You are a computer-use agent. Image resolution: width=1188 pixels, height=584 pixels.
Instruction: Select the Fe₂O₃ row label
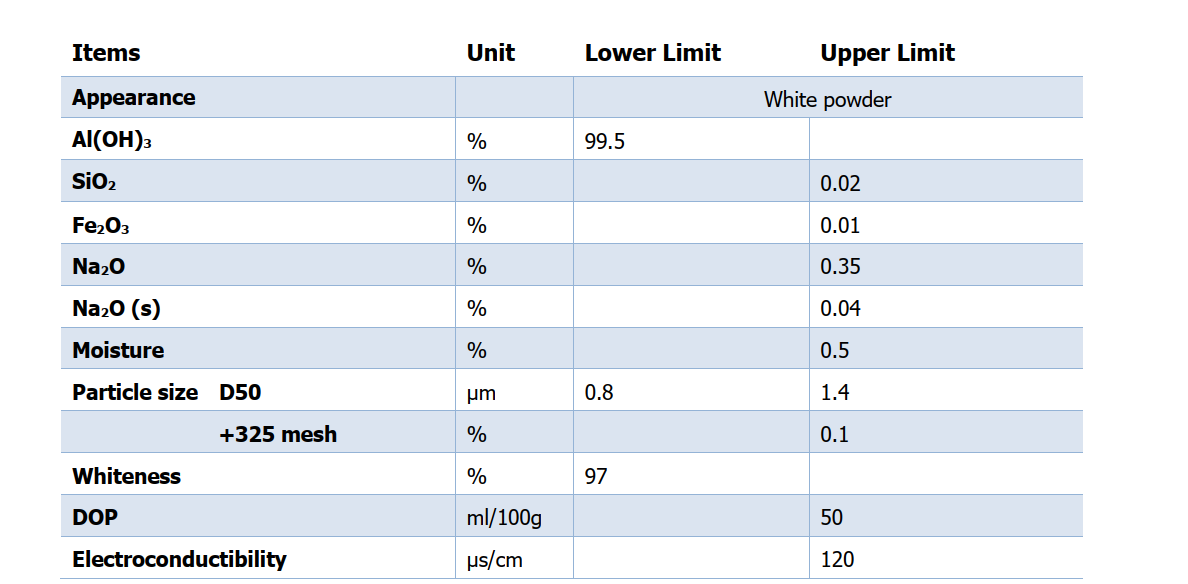pyautogui.click(x=100, y=226)
